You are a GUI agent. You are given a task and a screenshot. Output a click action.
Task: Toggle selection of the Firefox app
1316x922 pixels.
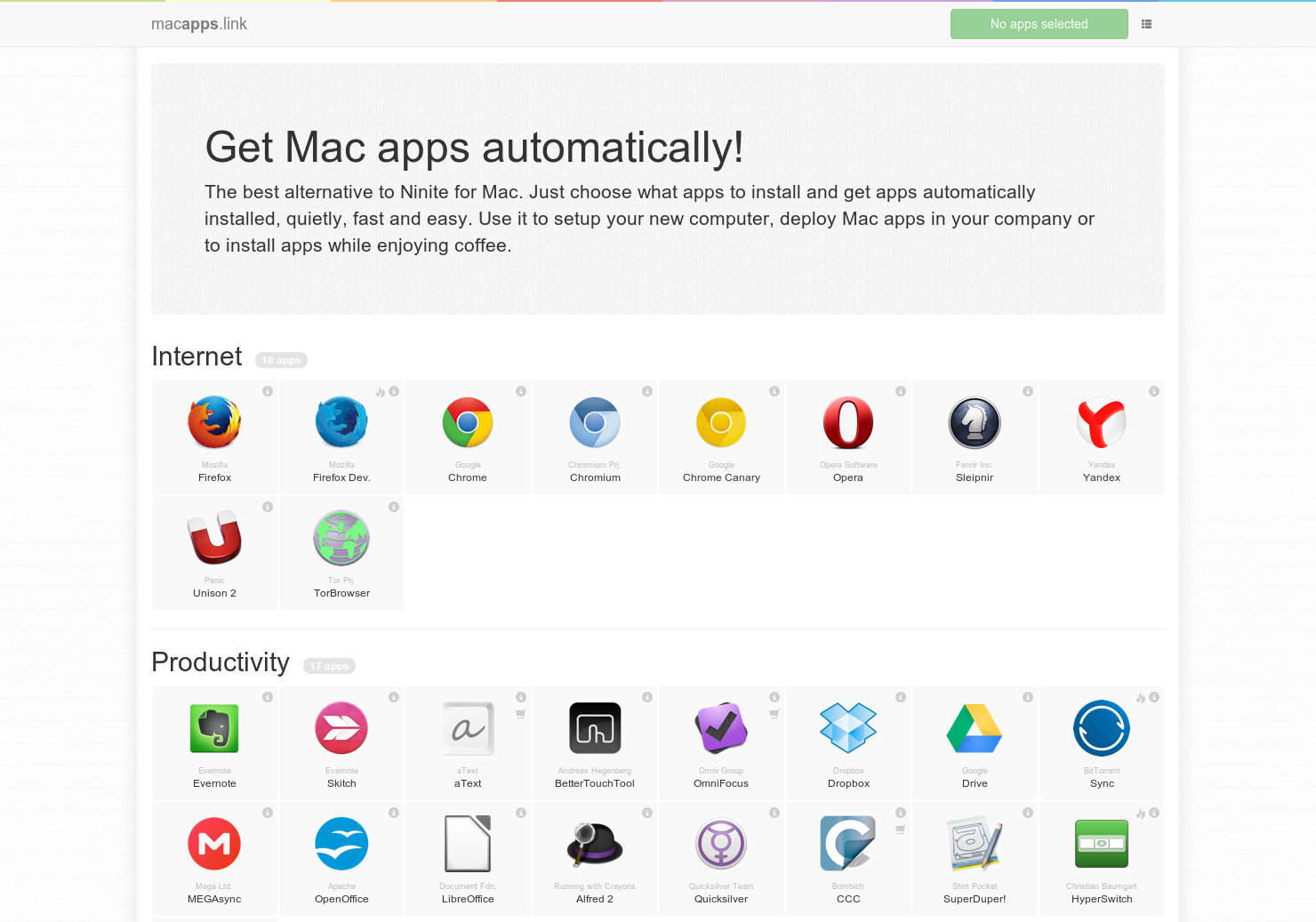pos(213,423)
